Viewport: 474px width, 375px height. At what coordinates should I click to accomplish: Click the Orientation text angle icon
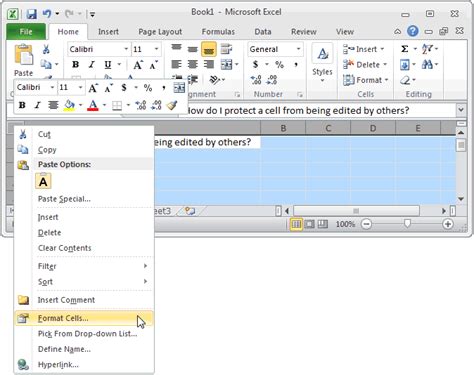pos(215,80)
